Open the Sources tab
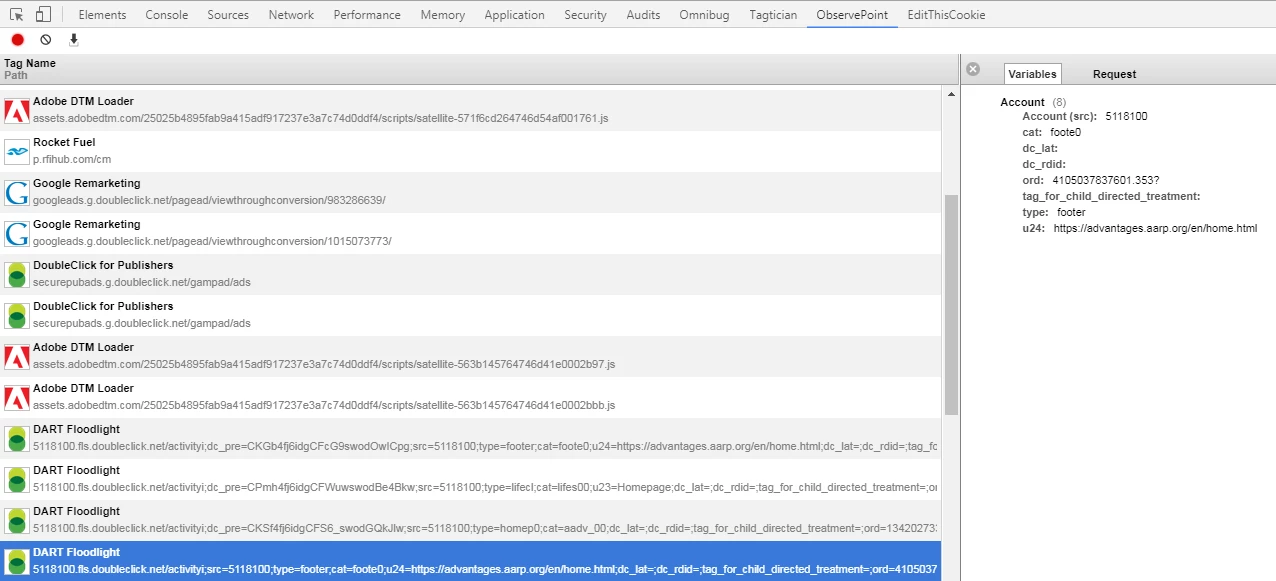Image resolution: width=1276 pixels, height=581 pixels. (x=228, y=15)
